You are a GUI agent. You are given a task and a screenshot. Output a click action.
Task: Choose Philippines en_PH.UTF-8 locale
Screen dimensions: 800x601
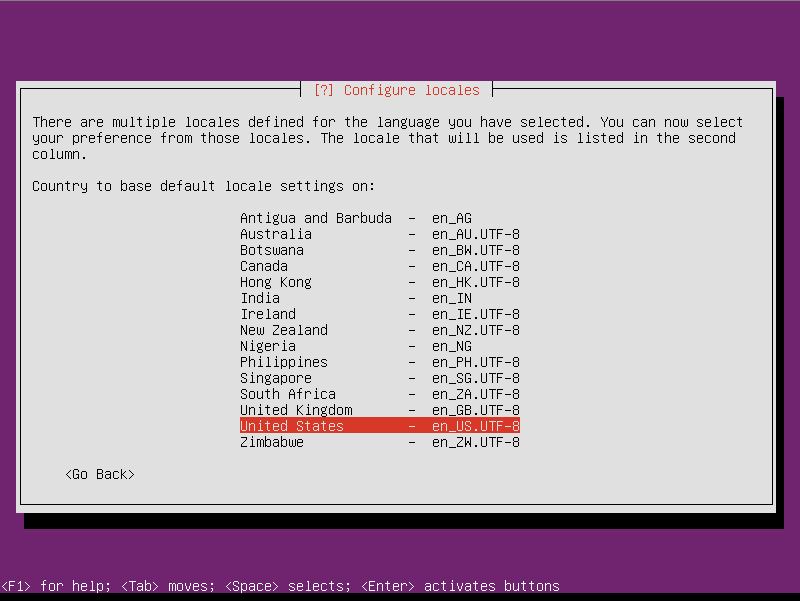380,362
